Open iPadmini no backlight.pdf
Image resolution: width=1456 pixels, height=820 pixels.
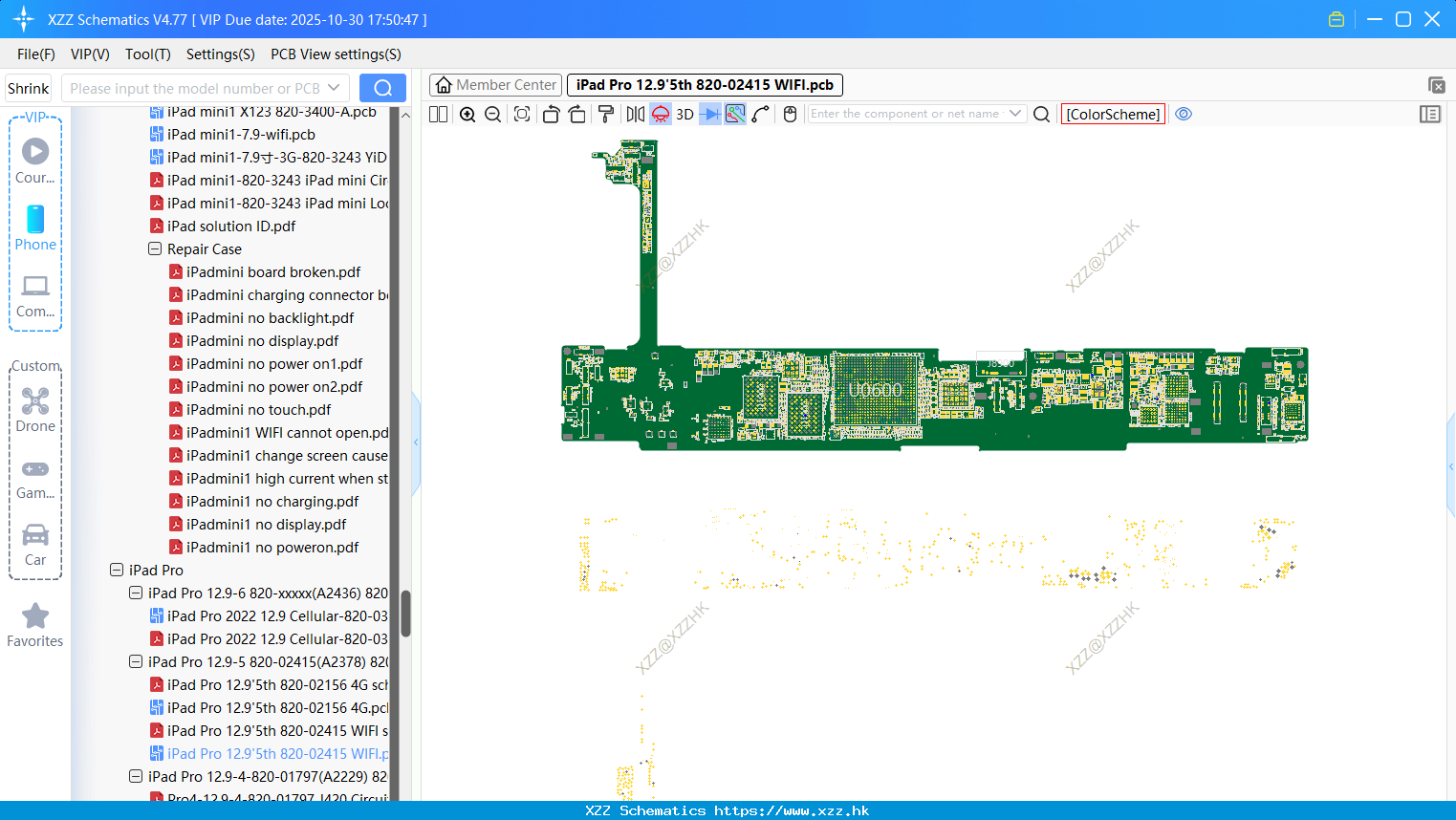point(270,318)
